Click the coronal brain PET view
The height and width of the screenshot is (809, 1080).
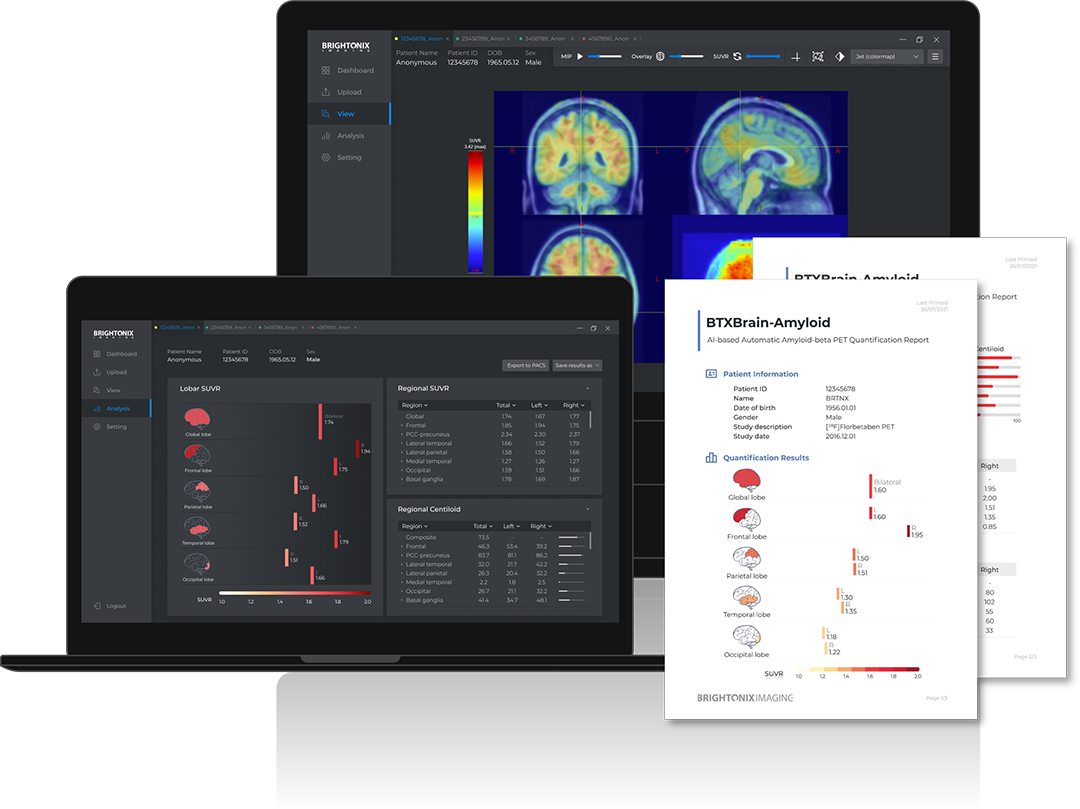[581, 152]
